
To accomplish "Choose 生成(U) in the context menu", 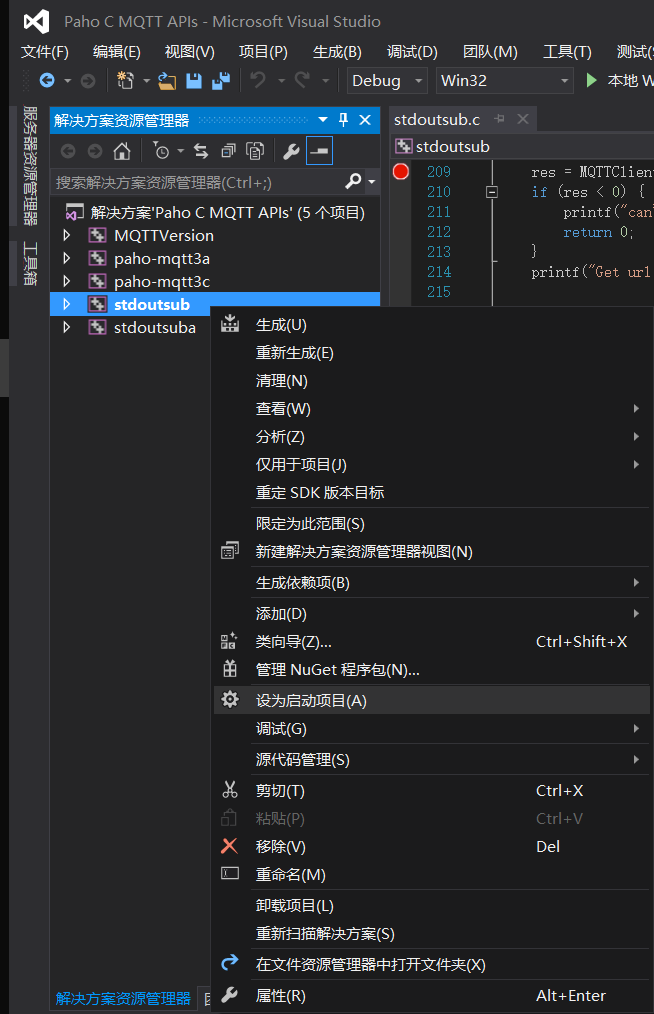I will coord(431,325).
